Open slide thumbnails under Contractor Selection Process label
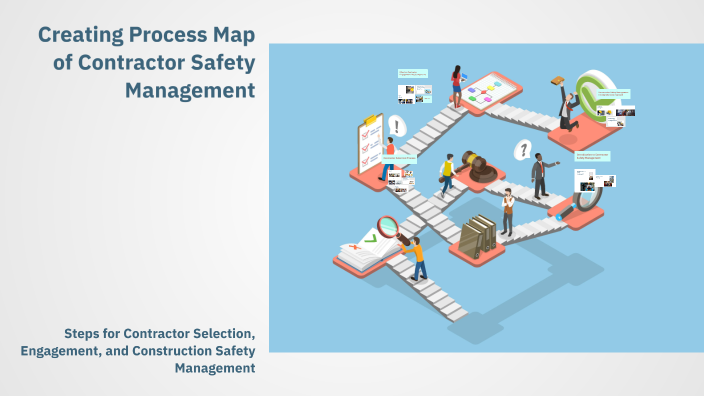 [401, 181]
